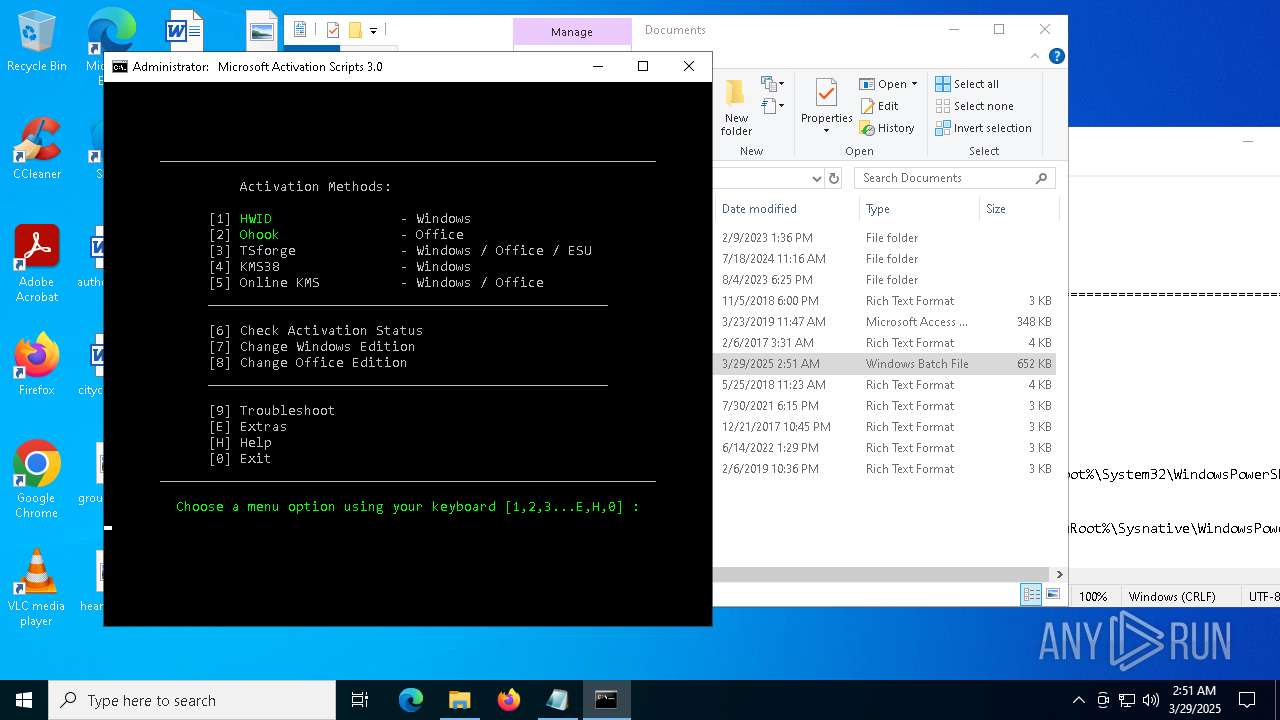Image resolution: width=1280 pixels, height=720 pixels.
Task: Click the horizontal scrollbar right arrow in Explorer
Action: click(1060, 574)
